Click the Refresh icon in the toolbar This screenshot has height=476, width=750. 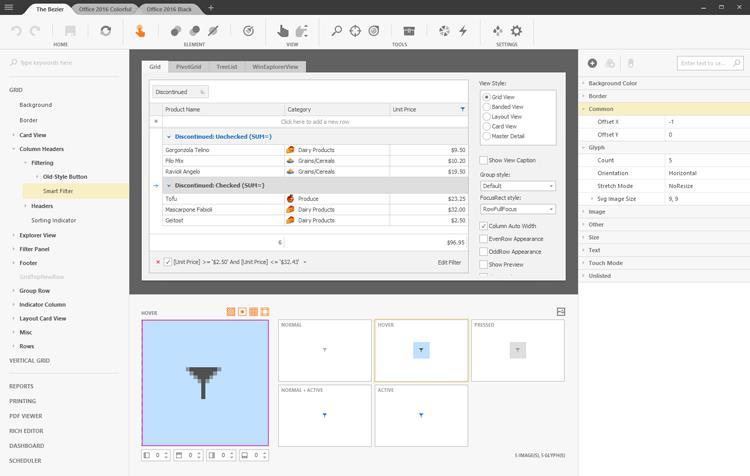pos(106,31)
